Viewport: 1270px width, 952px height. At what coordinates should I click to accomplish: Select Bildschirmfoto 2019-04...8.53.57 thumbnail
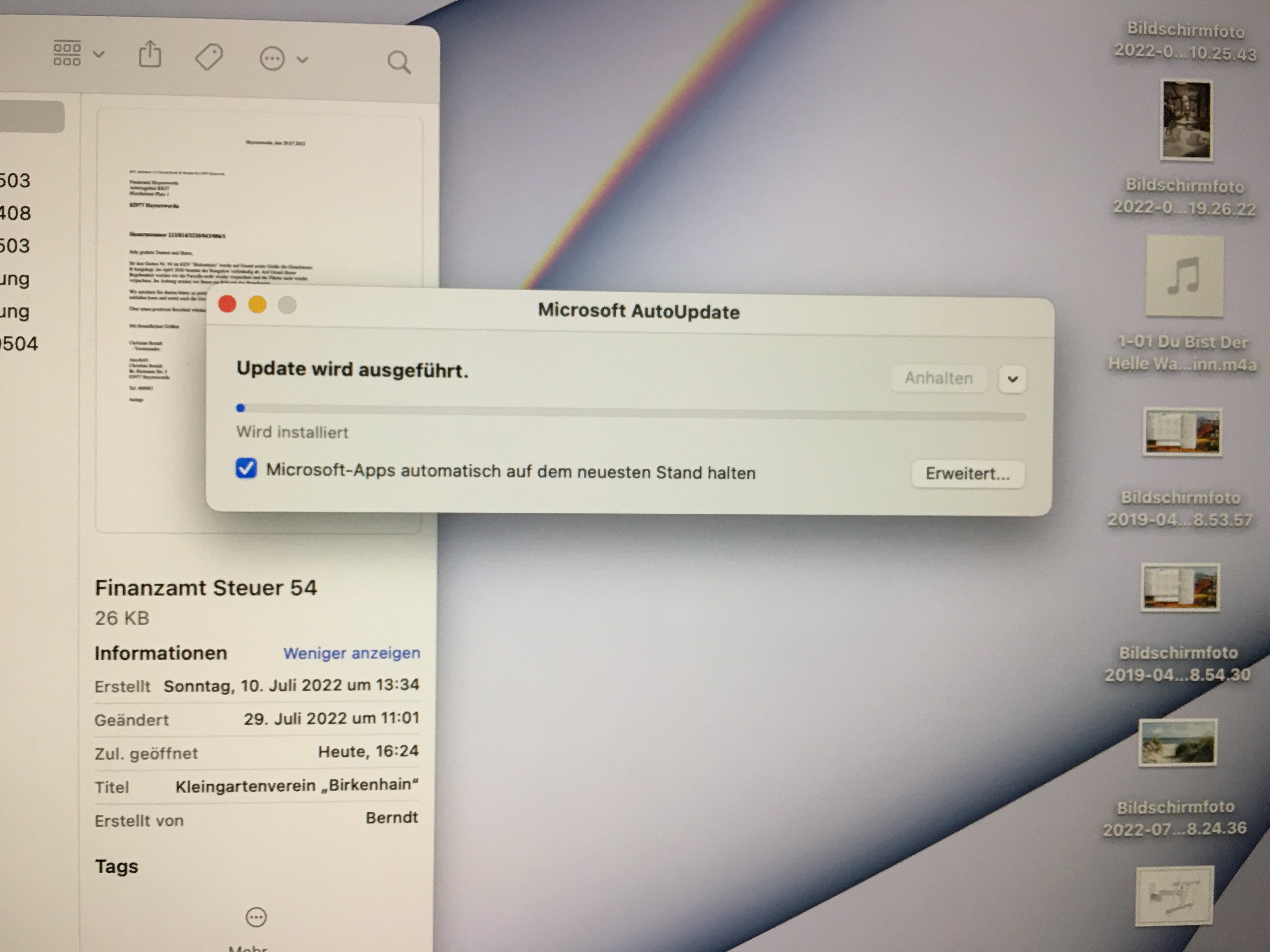[x=1182, y=432]
